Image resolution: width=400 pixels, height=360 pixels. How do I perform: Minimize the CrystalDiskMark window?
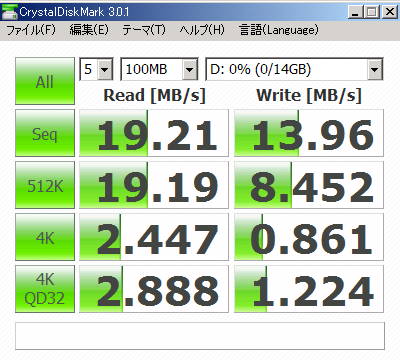pyautogui.click(x=355, y=12)
